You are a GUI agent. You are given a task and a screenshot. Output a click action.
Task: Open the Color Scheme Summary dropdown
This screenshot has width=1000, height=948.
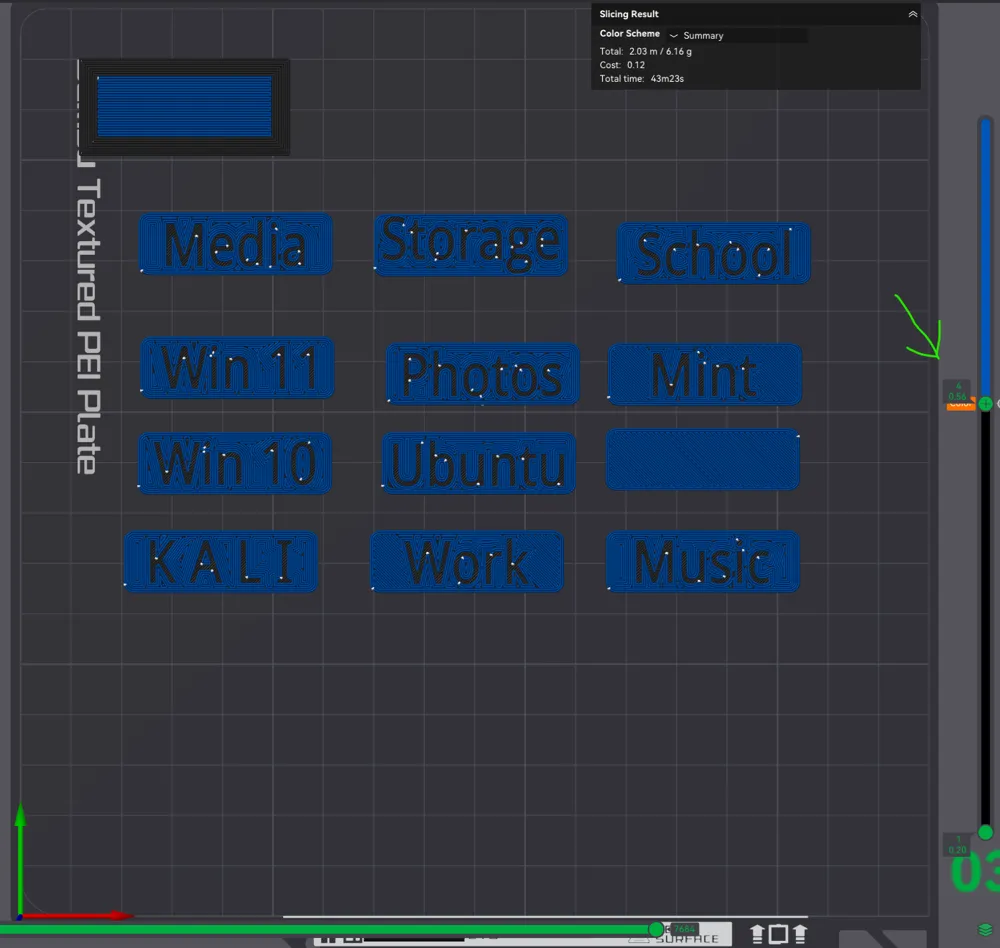[x=737, y=36]
